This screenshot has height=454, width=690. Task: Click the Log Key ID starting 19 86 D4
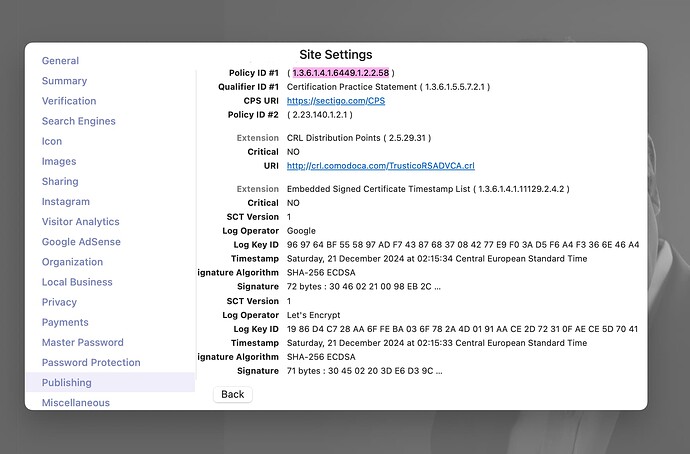coord(462,329)
